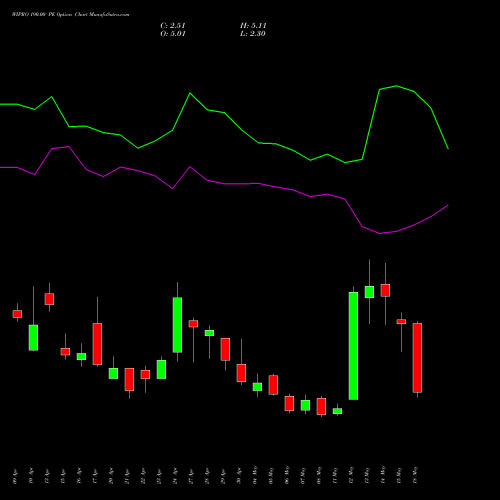Viewport: 500px width, 500px height.
Task: Click the purple indicator line at its lowest dip
Action: pos(380,233)
